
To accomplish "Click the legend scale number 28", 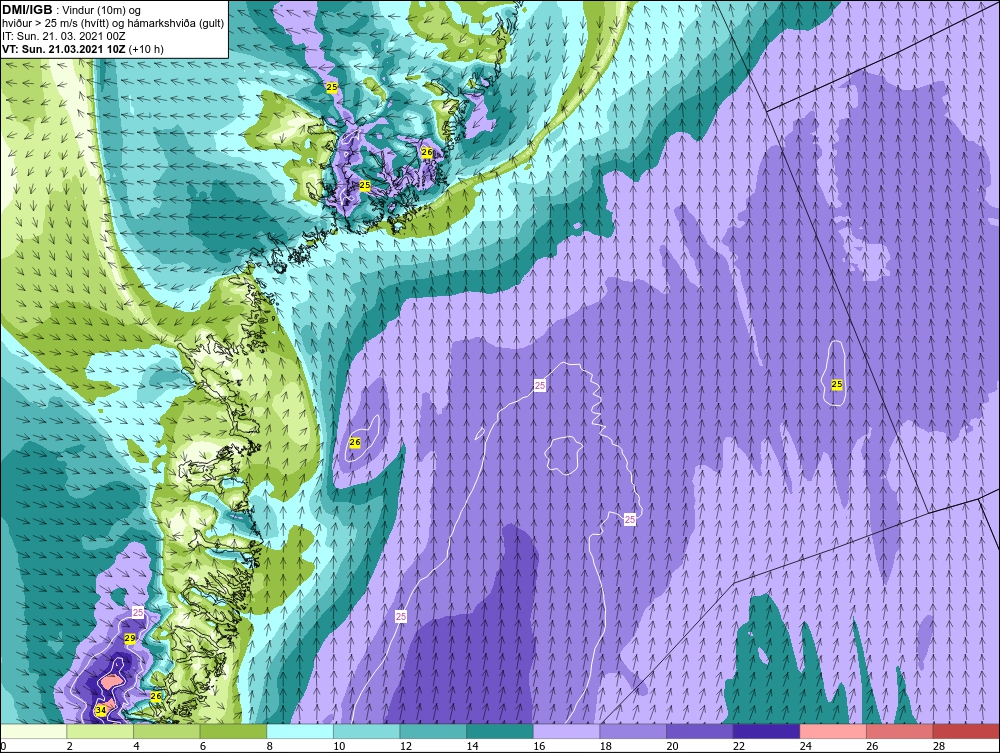I will (939, 746).
